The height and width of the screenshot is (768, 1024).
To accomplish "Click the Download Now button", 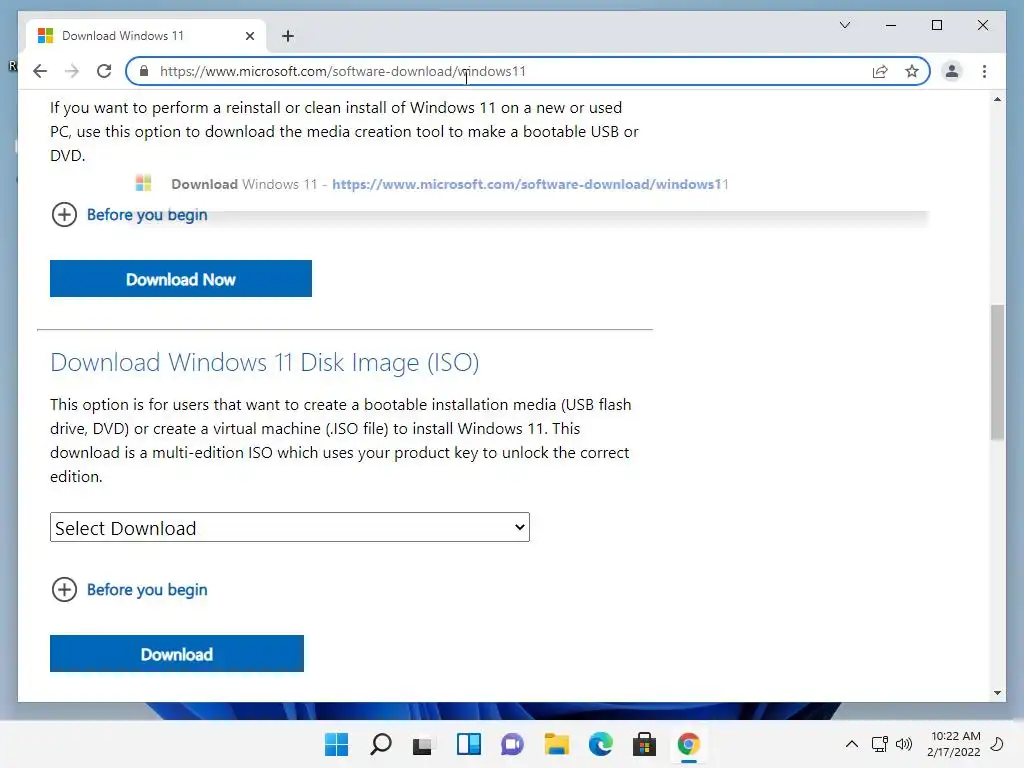I will point(181,279).
